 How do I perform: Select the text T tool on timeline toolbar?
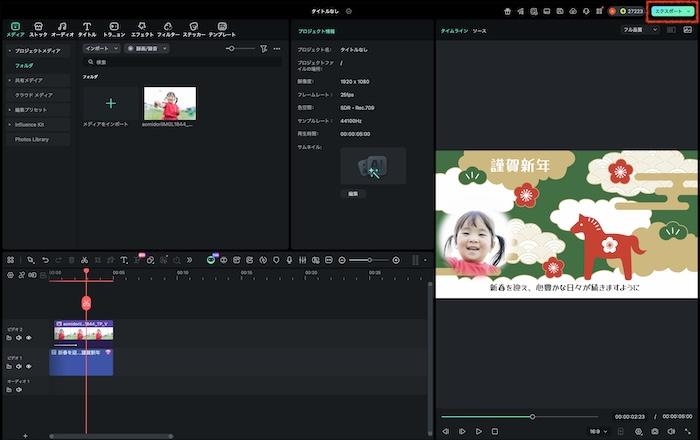[124, 260]
